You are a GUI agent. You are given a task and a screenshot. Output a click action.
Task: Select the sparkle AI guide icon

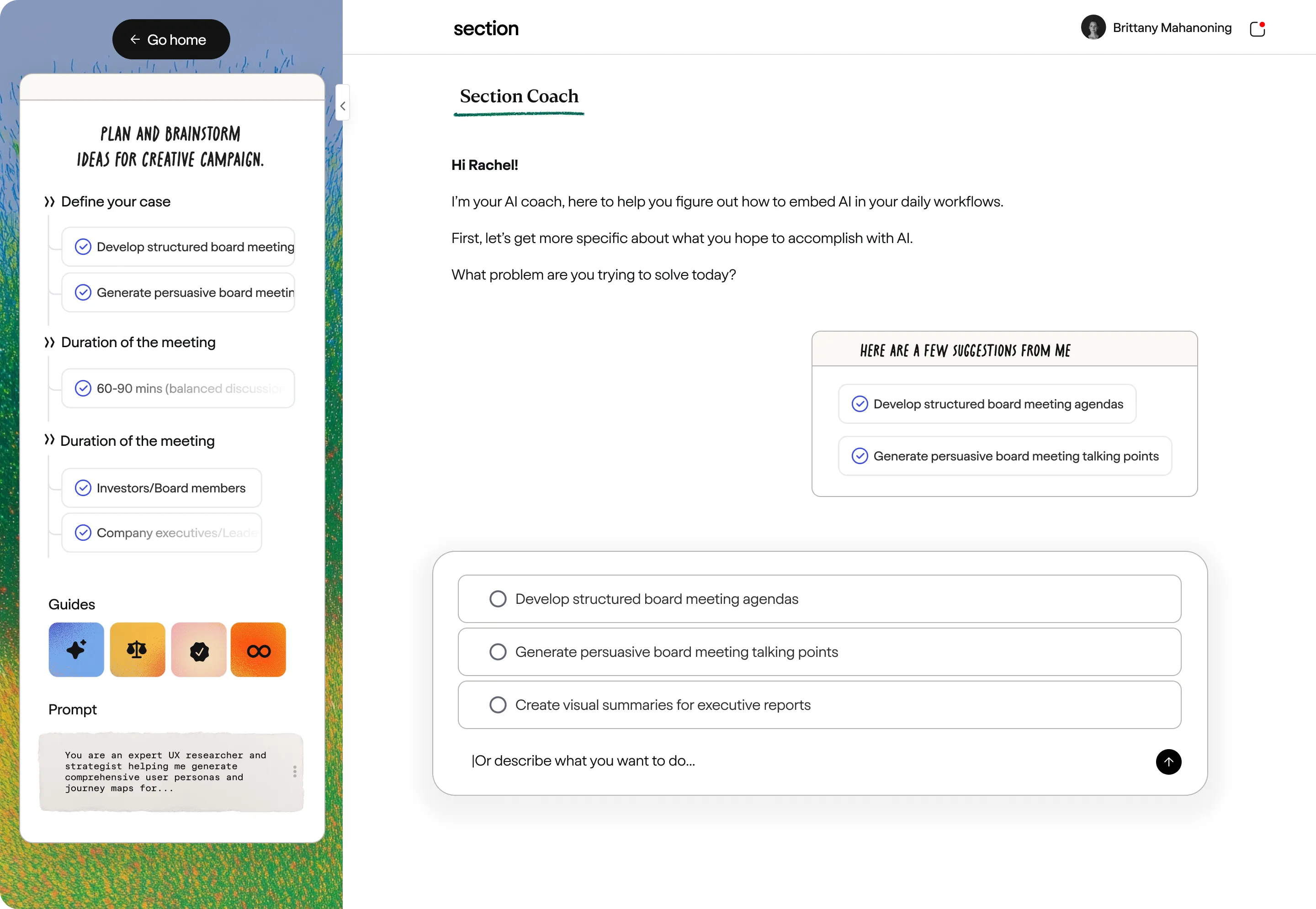76,649
